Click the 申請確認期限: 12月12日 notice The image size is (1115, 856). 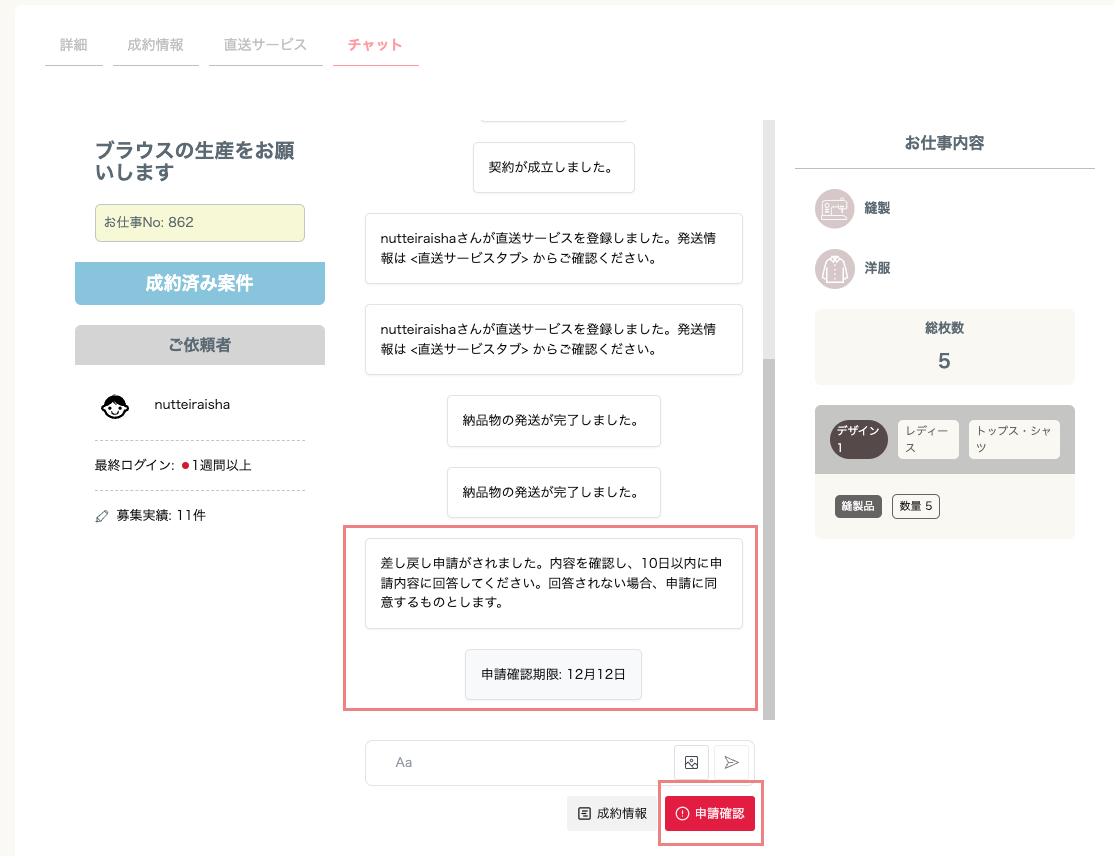553,675
